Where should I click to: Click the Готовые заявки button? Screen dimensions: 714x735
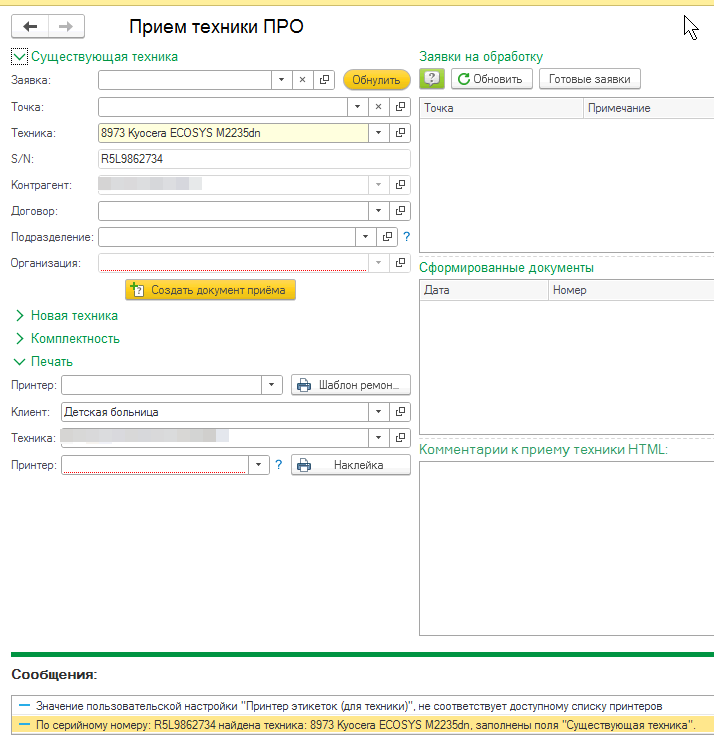pos(589,79)
